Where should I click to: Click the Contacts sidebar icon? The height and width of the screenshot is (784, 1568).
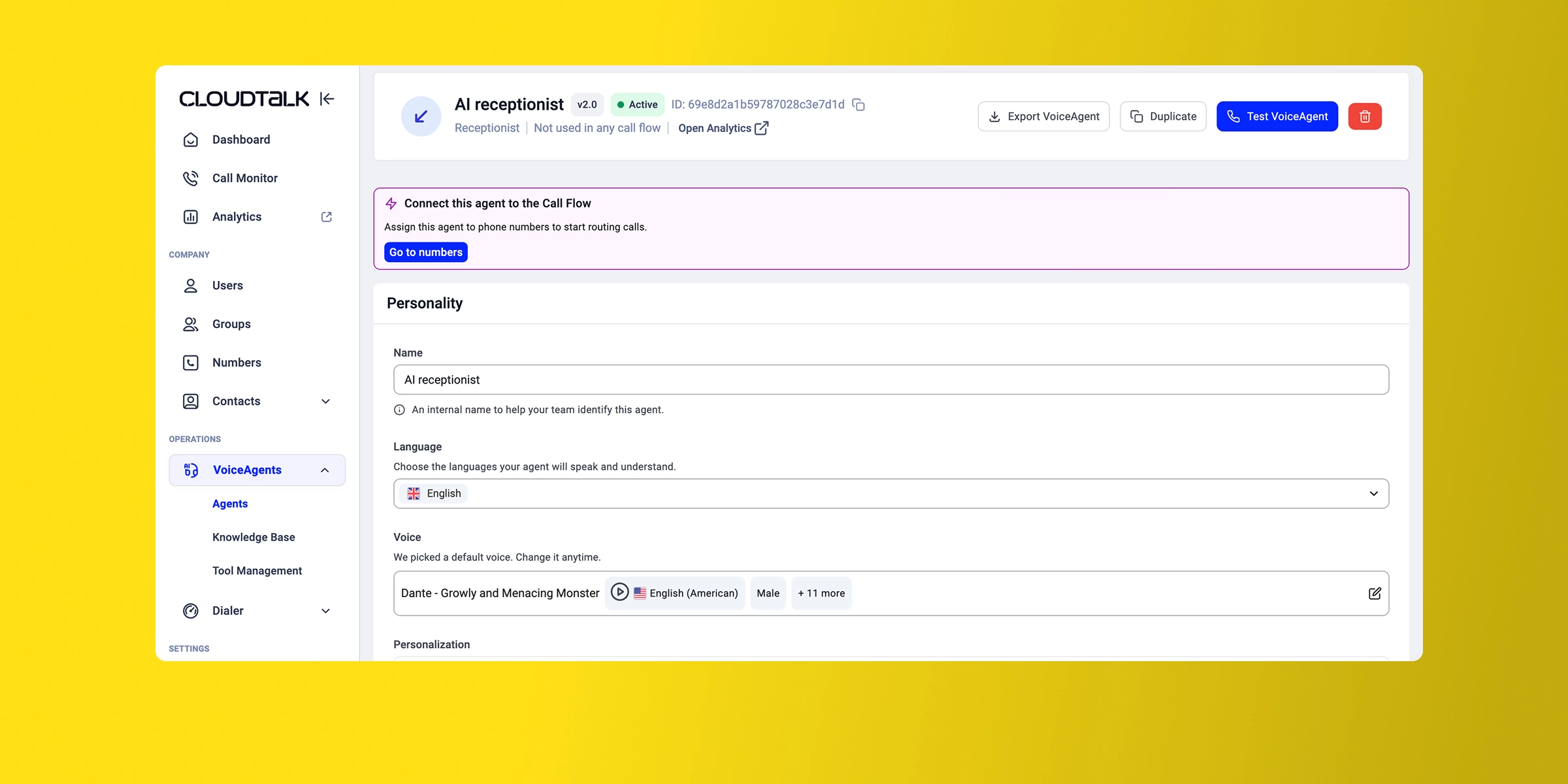tap(191, 401)
